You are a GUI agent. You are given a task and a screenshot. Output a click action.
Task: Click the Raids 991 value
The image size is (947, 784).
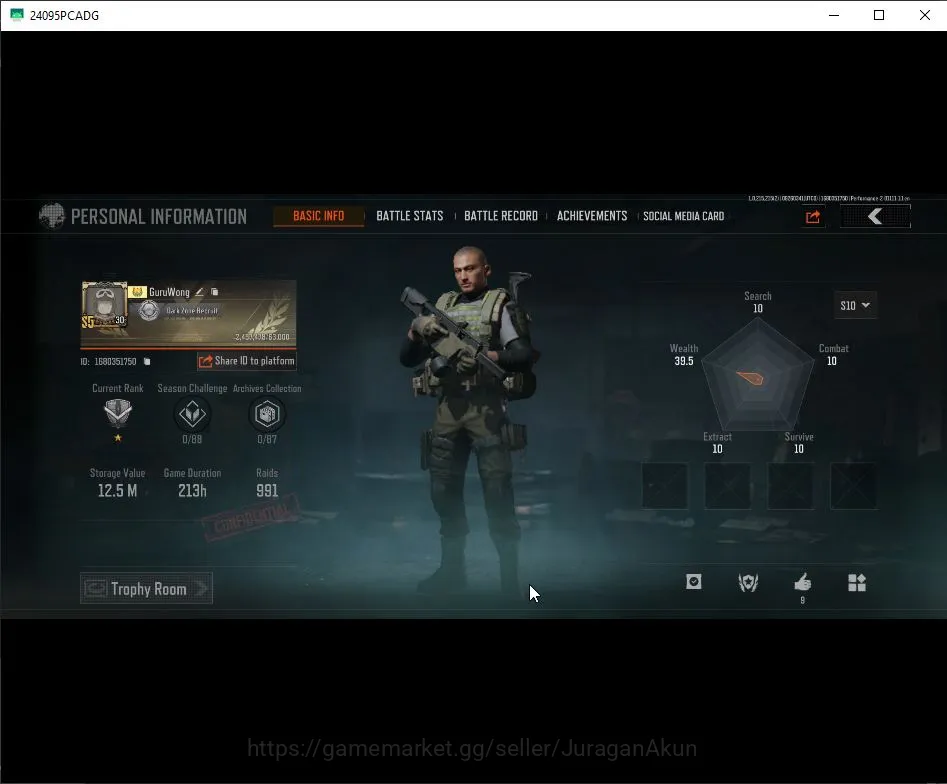point(267,490)
